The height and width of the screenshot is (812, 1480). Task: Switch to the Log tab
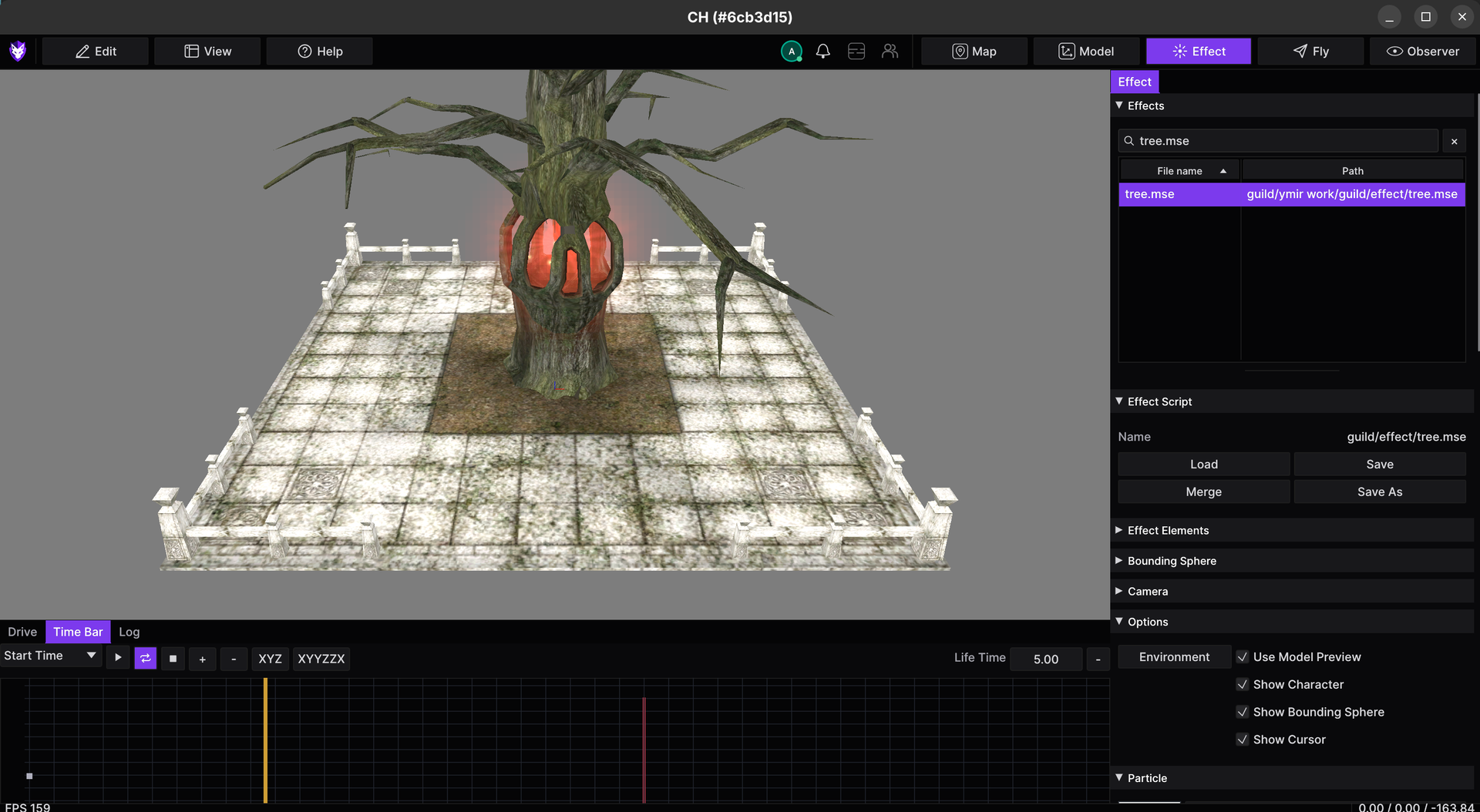point(129,632)
